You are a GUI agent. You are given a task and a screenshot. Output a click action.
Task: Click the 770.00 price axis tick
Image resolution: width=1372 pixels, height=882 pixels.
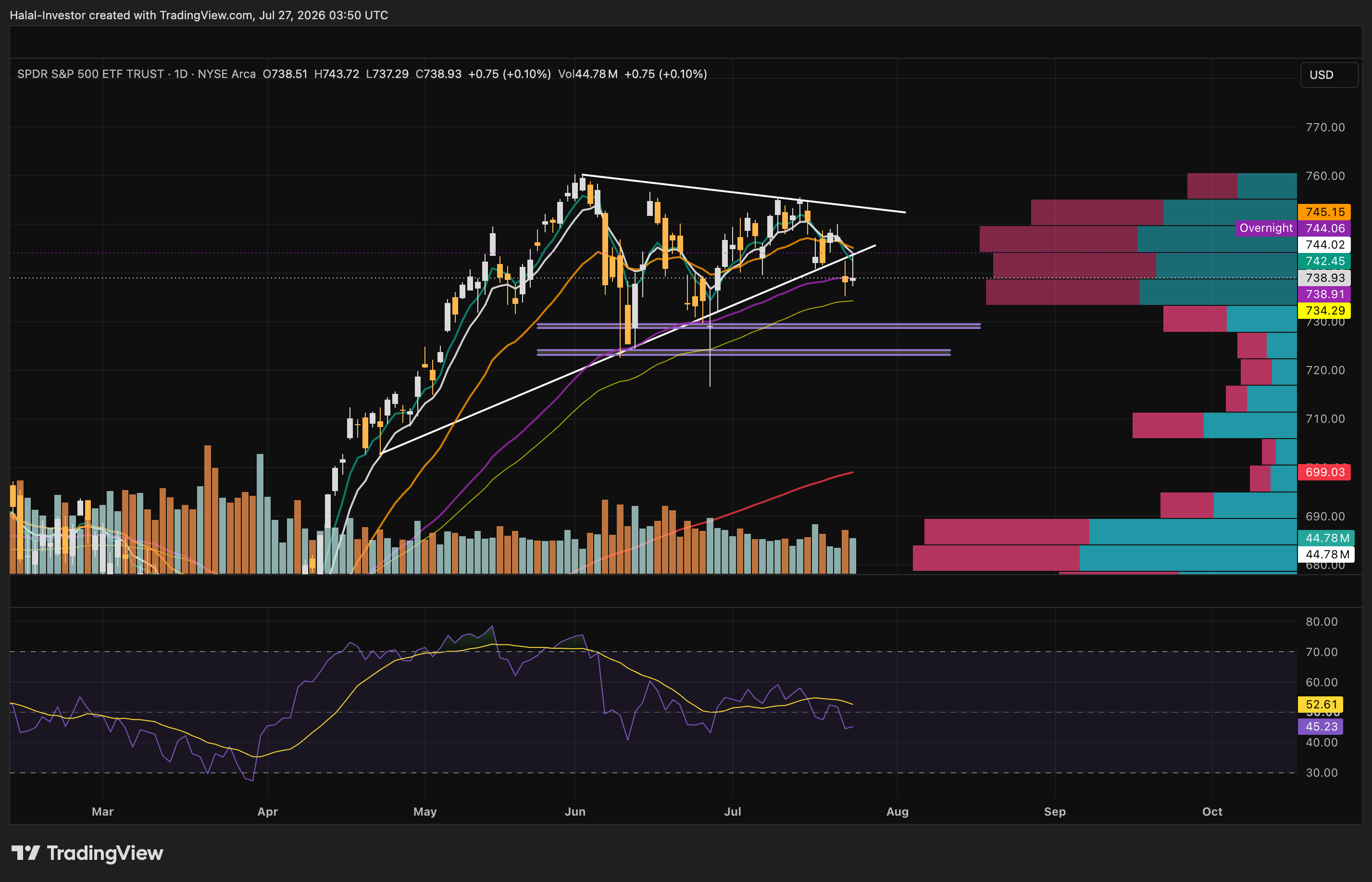(1325, 127)
